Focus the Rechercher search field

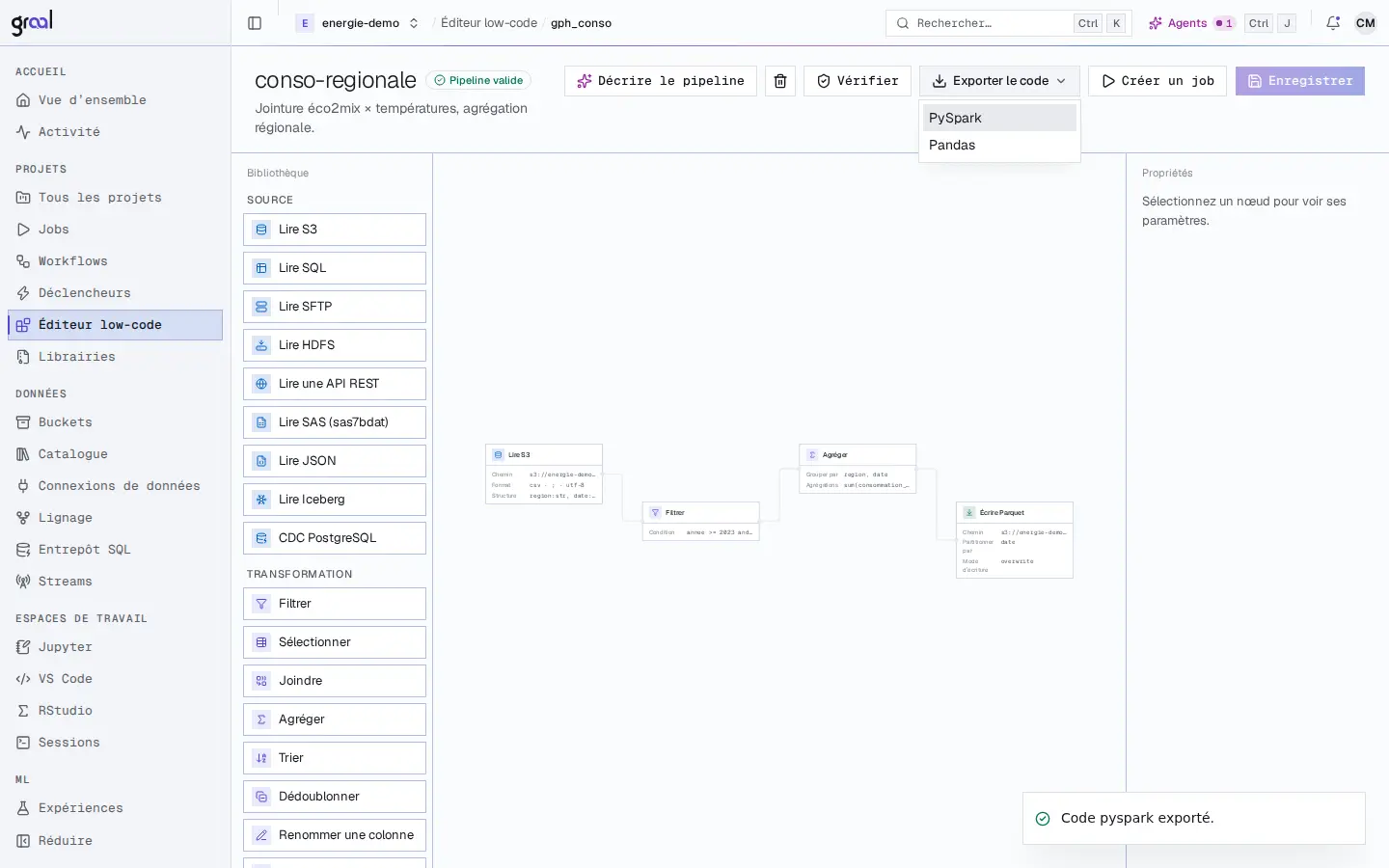pos(1009,23)
